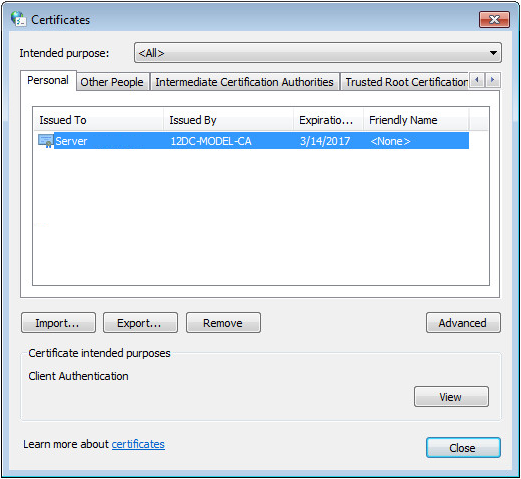Open the certificates help link

pyautogui.click(x=138, y=444)
